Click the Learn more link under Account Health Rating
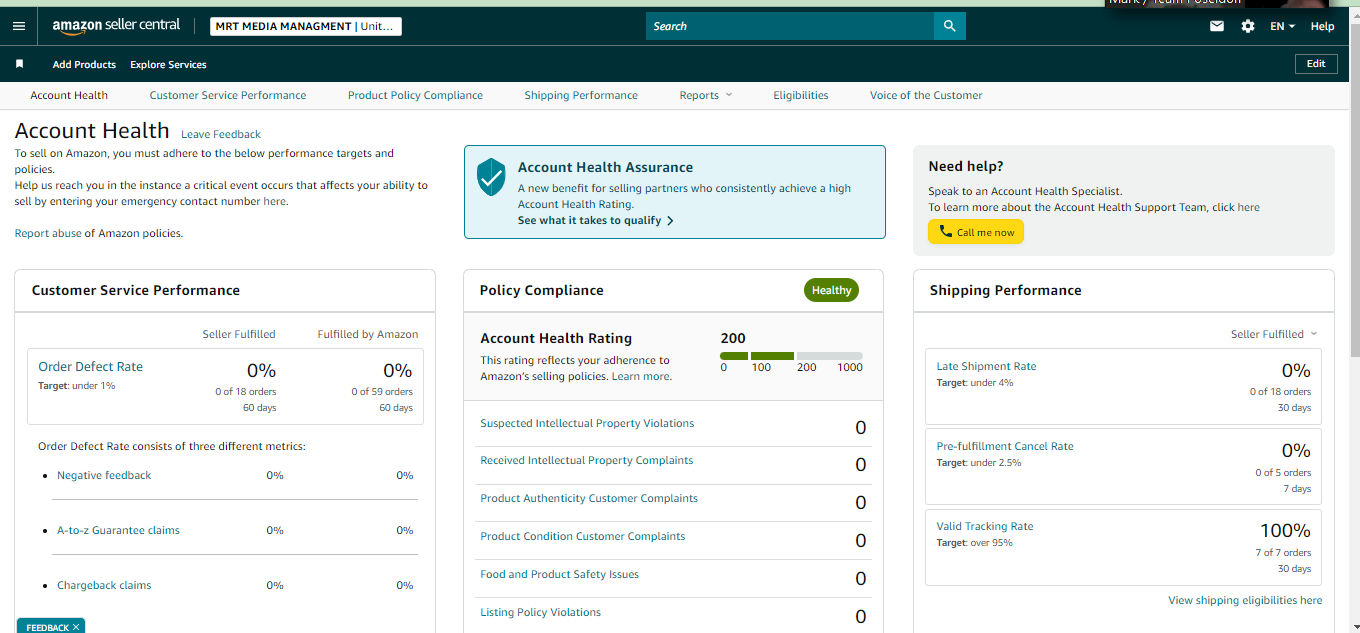This screenshot has height=633, width=1360. (640, 376)
